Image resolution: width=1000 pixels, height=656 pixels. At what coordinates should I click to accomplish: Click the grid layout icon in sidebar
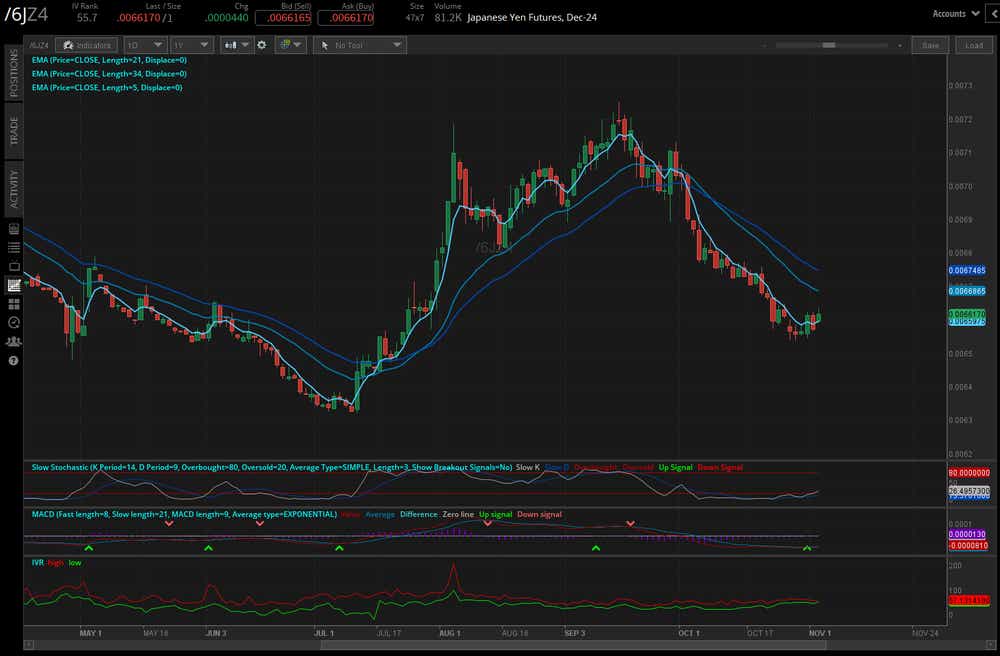click(14, 304)
